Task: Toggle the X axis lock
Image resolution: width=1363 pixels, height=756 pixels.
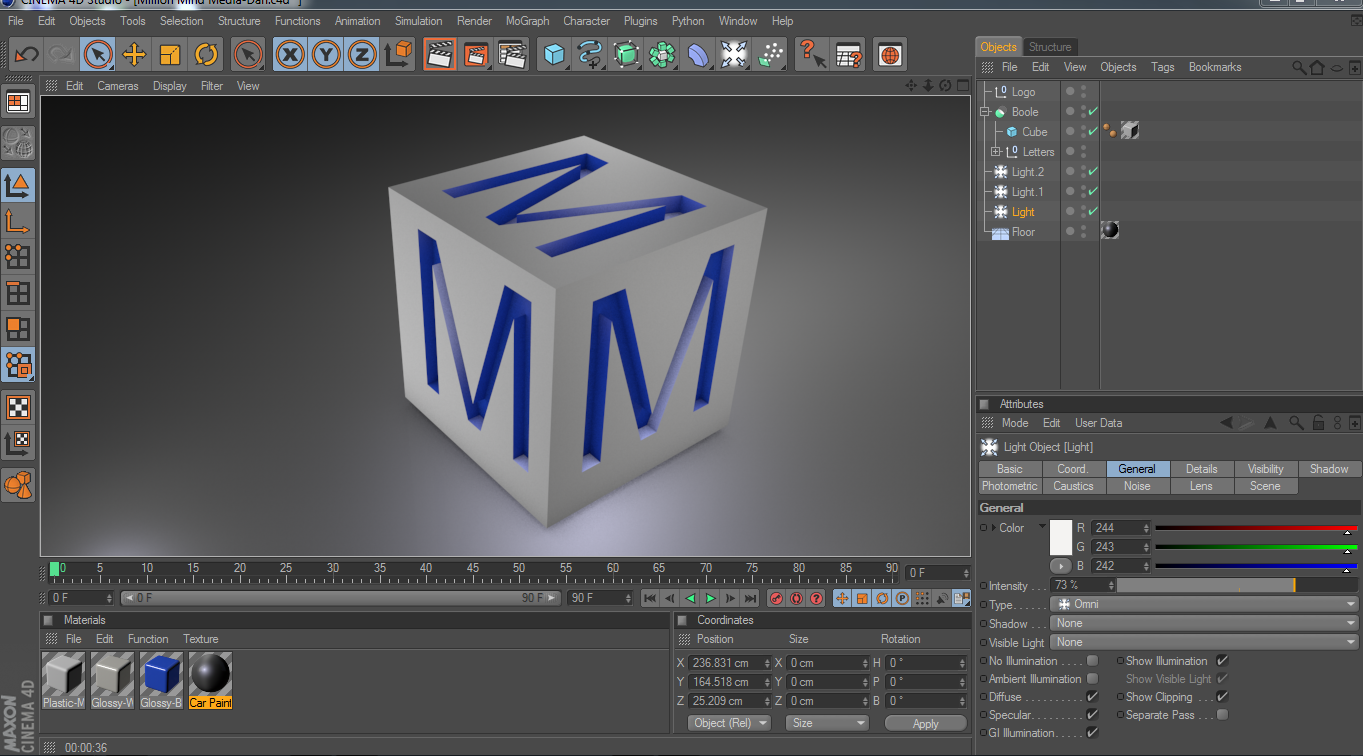Action: 290,54
